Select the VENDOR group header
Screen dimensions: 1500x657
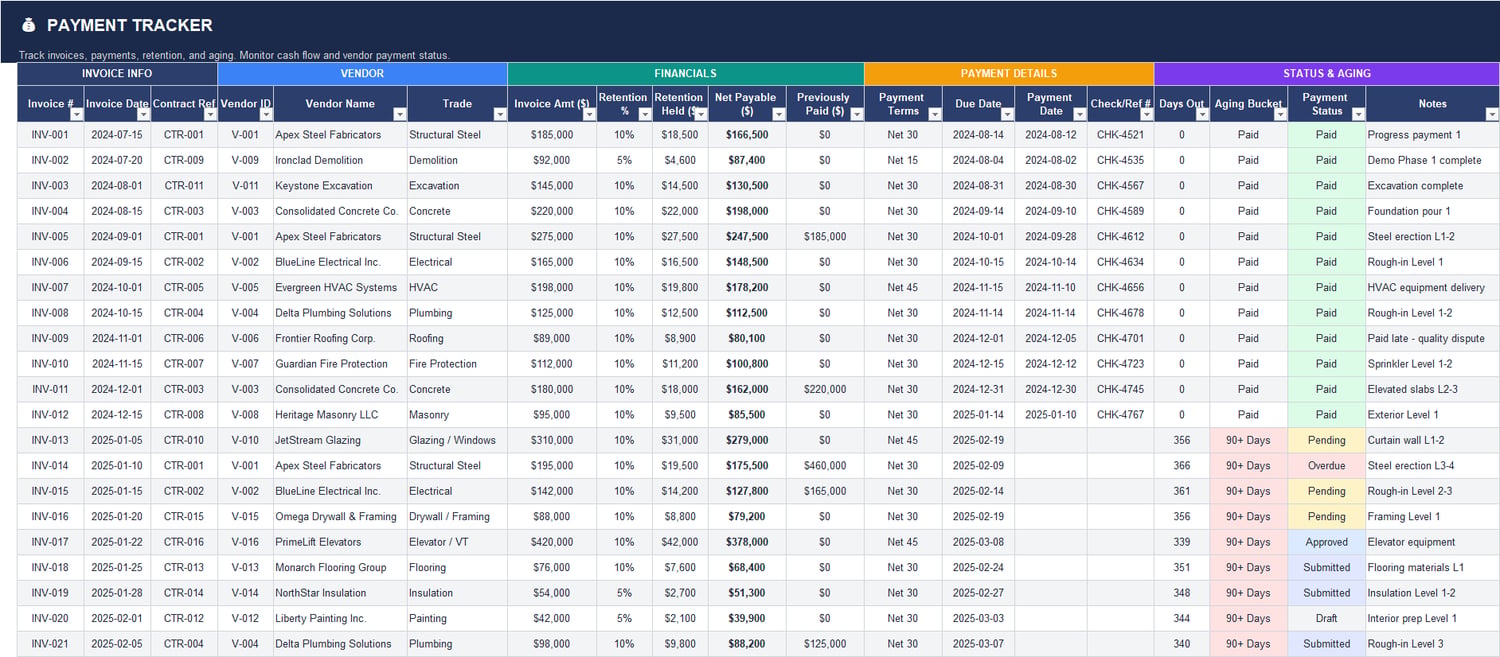[362, 73]
